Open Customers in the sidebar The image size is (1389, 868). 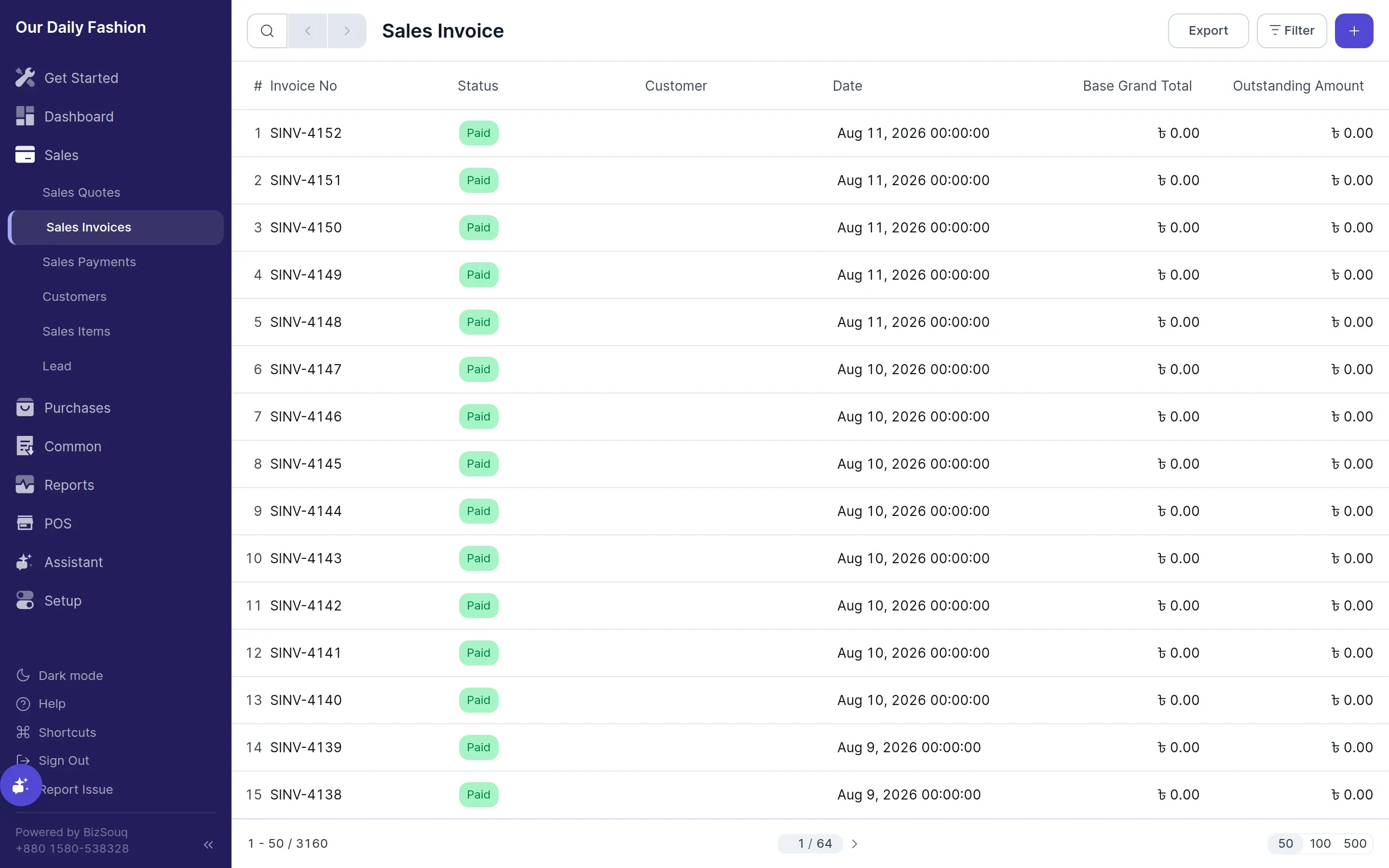[x=75, y=297]
